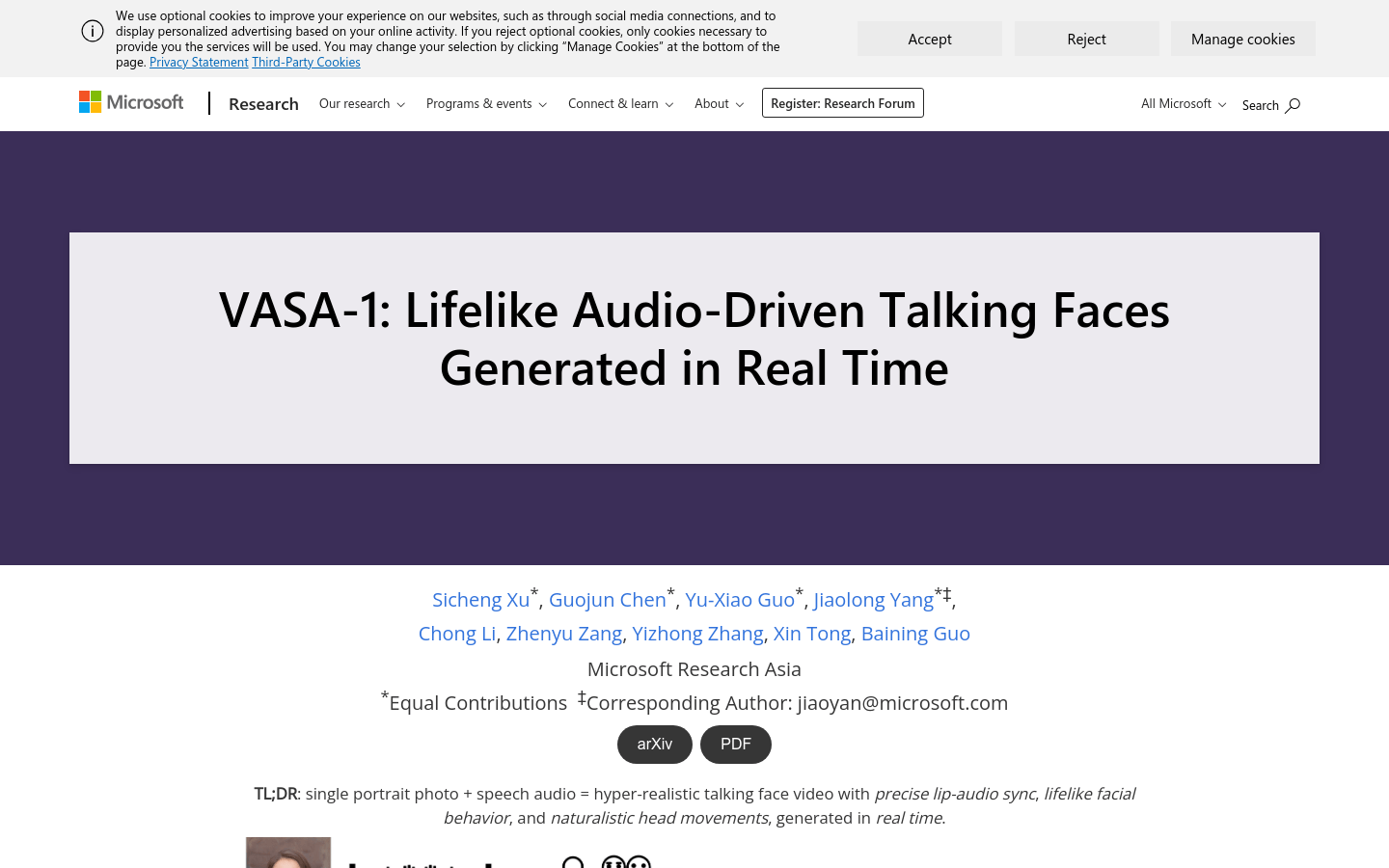Expand the About menu

(719, 103)
